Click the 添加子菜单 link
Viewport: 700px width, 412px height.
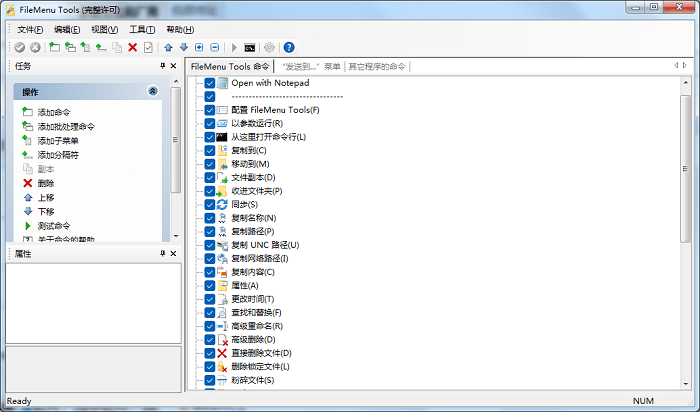[58, 141]
